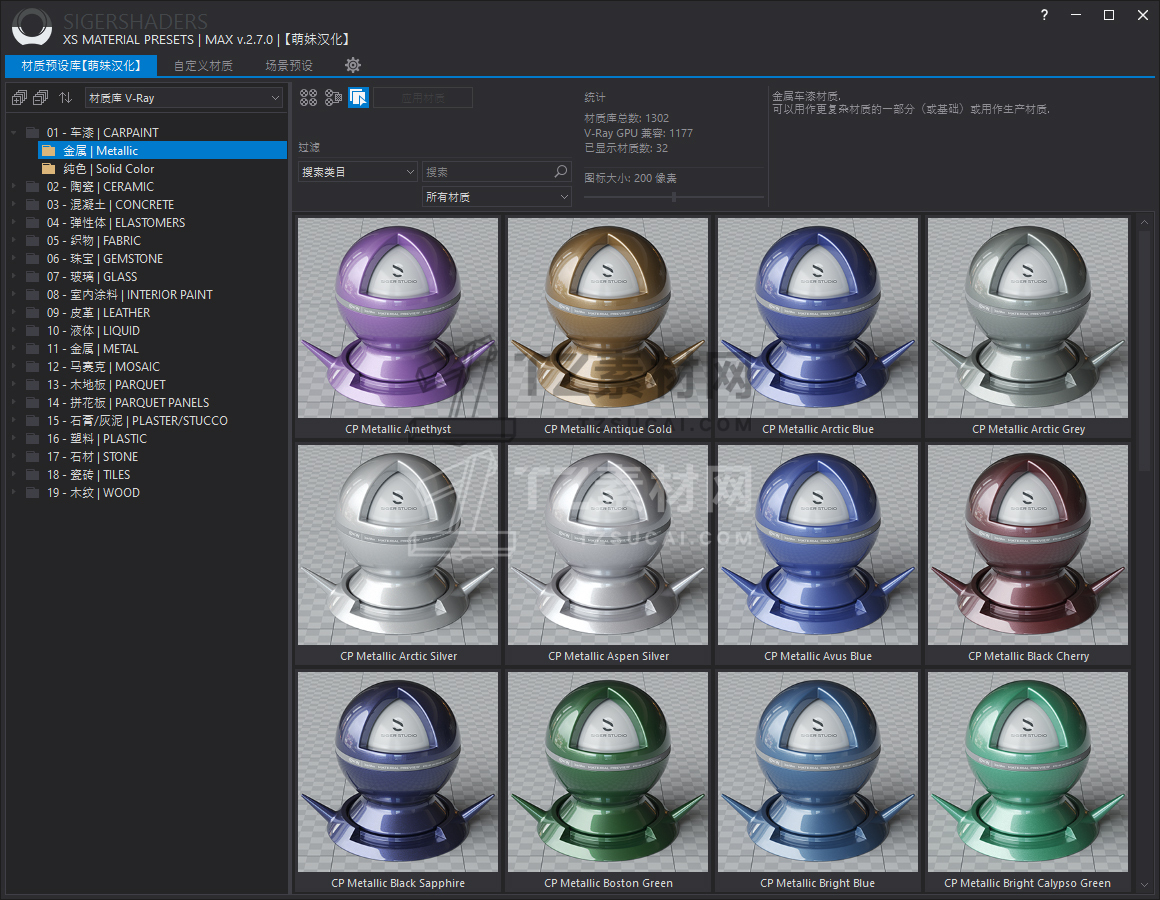This screenshot has height=900, width=1160.
Task: Click the folder icon of 05 FABRIC
Action: point(32,241)
